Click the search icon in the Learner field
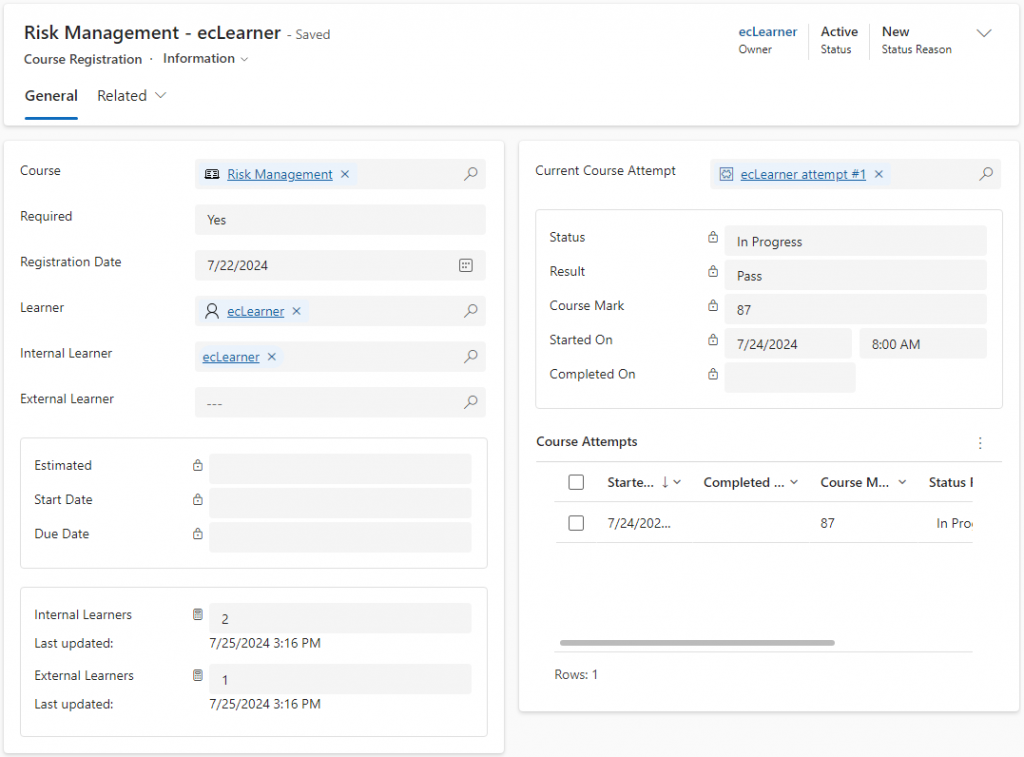The width and height of the screenshot is (1024, 757). (470, 311)
